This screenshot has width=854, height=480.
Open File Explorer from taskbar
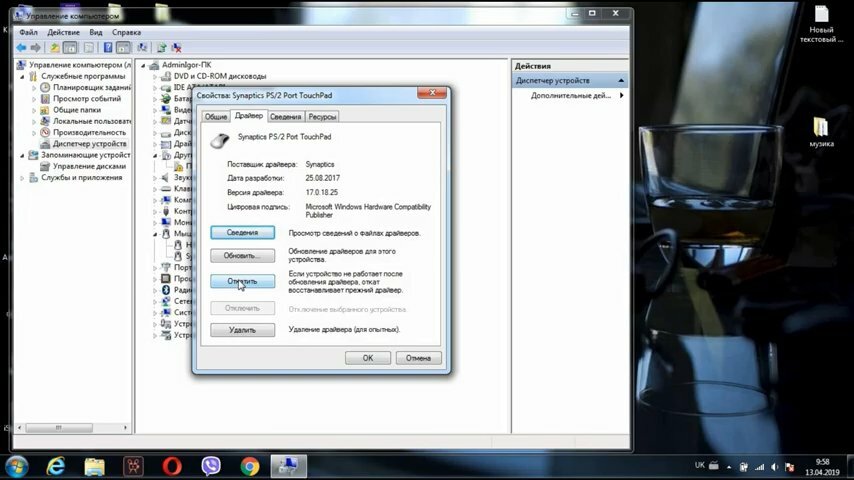[94, 467]
